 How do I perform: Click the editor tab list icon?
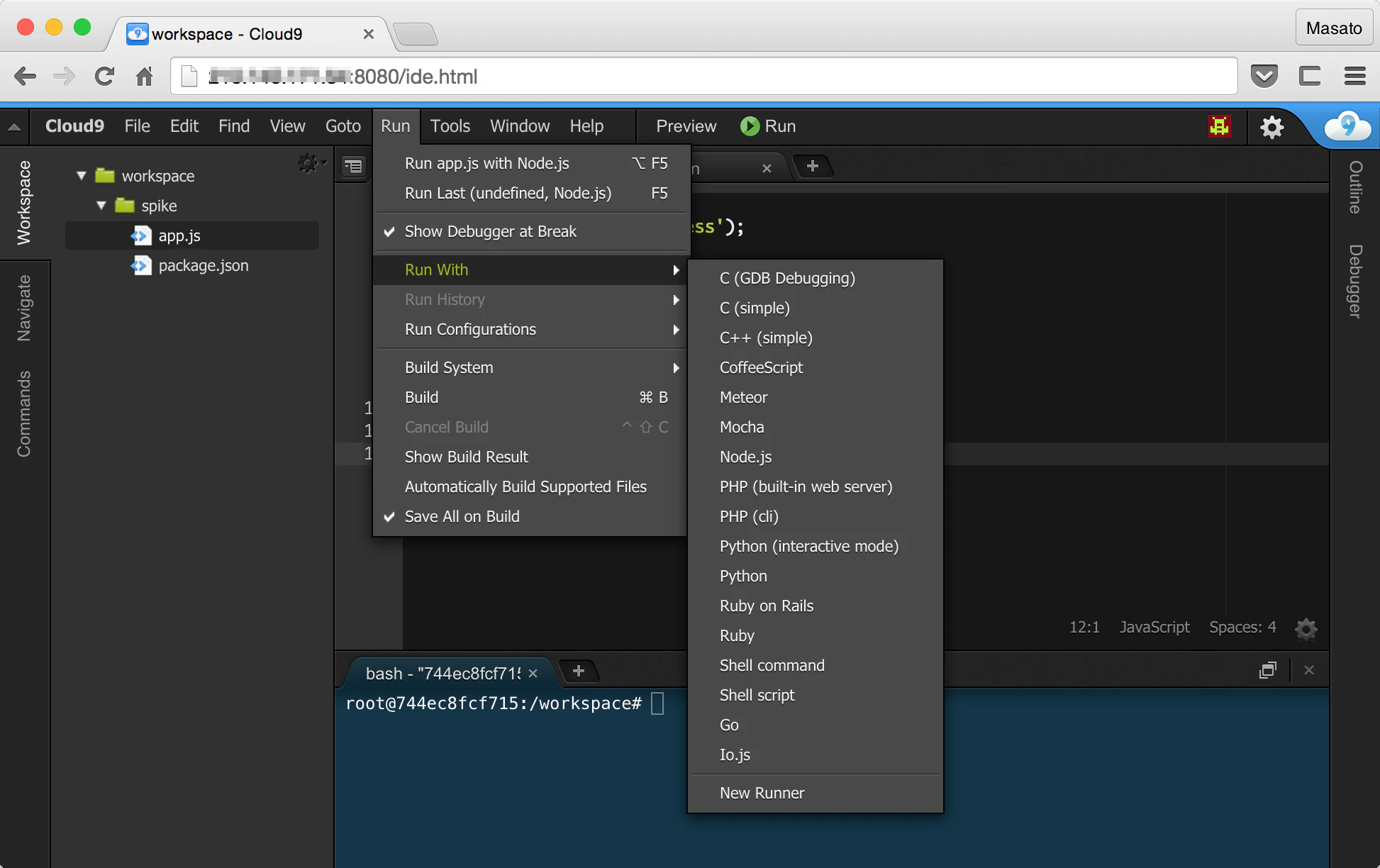pyautogui.click(x=353, y=167)
